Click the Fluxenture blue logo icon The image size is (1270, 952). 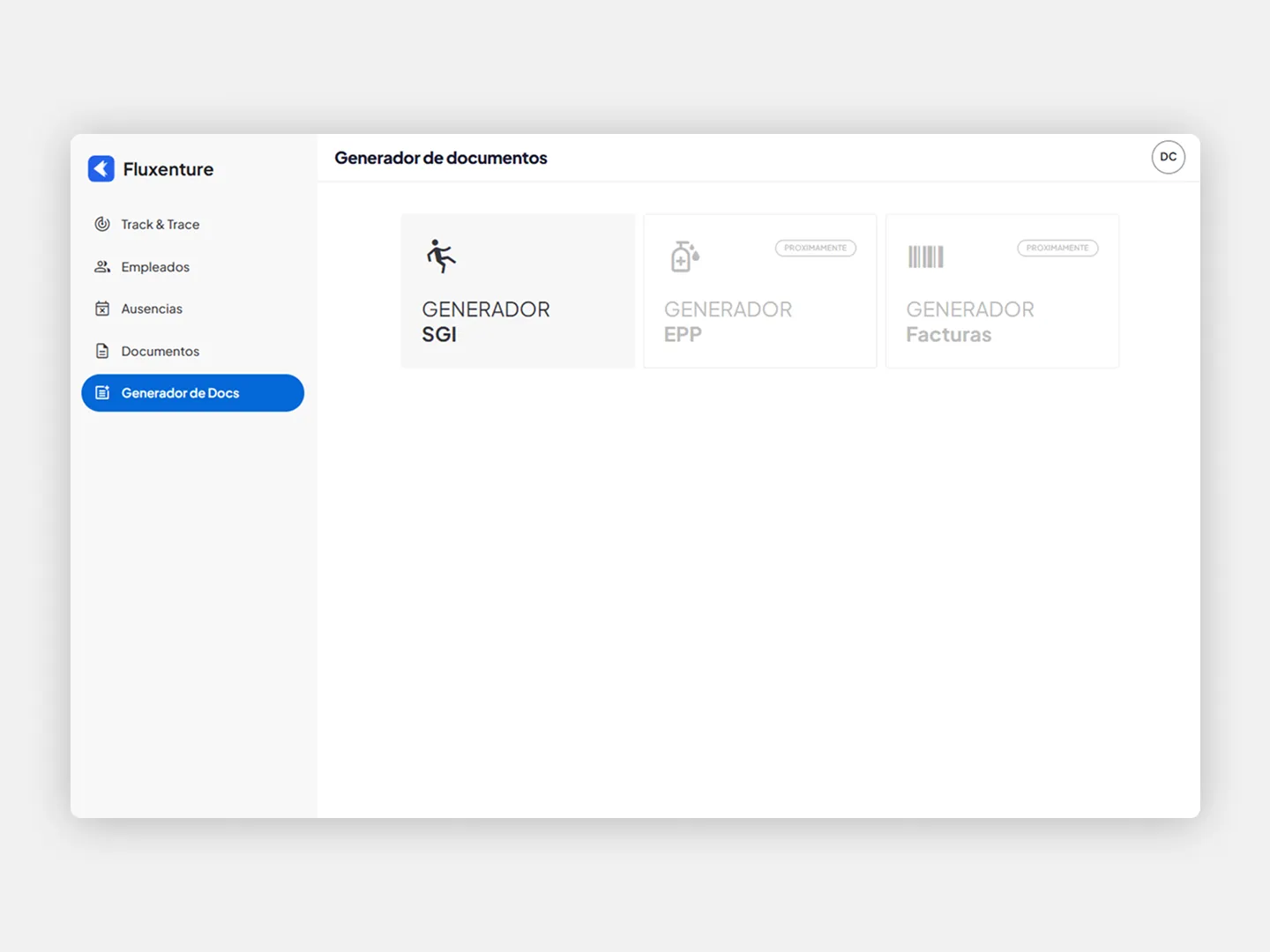point(101,168)
